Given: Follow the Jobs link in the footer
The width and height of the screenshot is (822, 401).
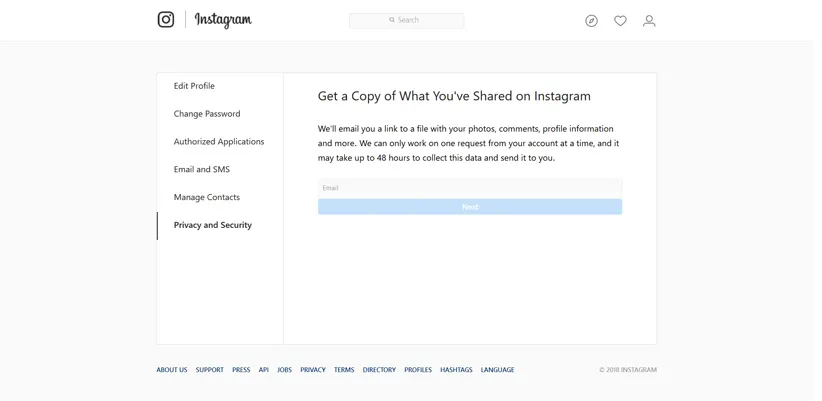Looking at the screenshot, I should (x=285, y=370).
